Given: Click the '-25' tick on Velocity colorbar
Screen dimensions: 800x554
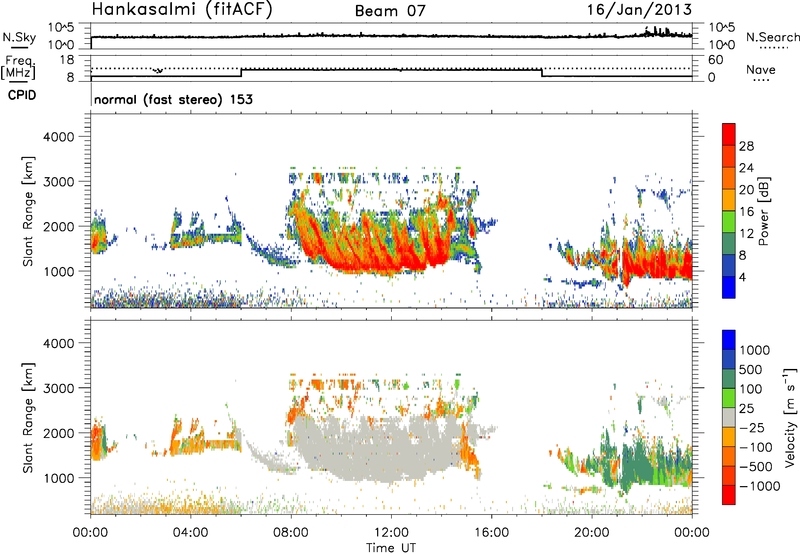Looking at the screenshot, I should pos(754,428).
